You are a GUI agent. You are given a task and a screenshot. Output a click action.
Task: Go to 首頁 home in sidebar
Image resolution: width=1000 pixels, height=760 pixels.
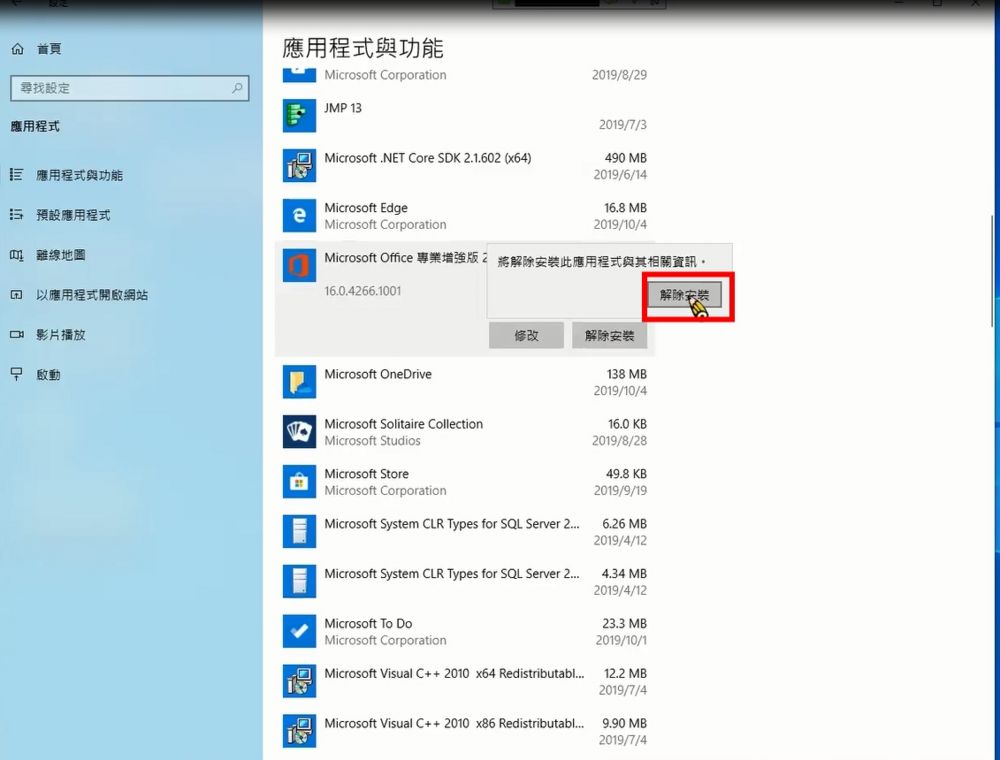(x=49, y=49)
